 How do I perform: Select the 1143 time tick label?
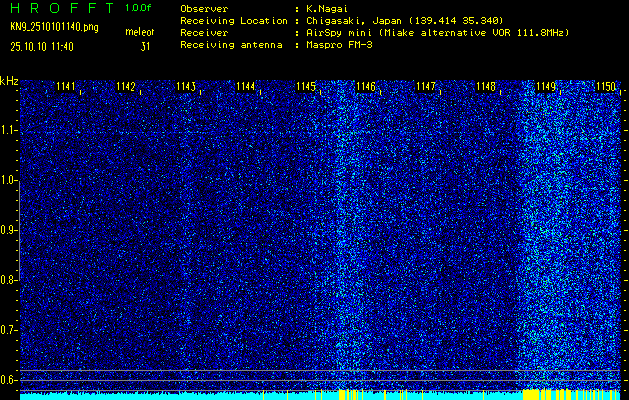point(186,87)
